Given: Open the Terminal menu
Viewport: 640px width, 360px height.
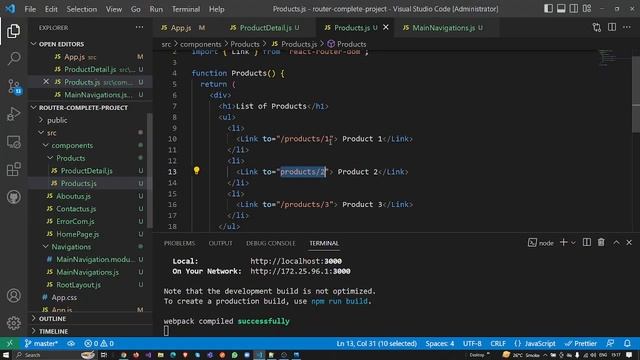Looking at the screenshot, I should point(186,9).
